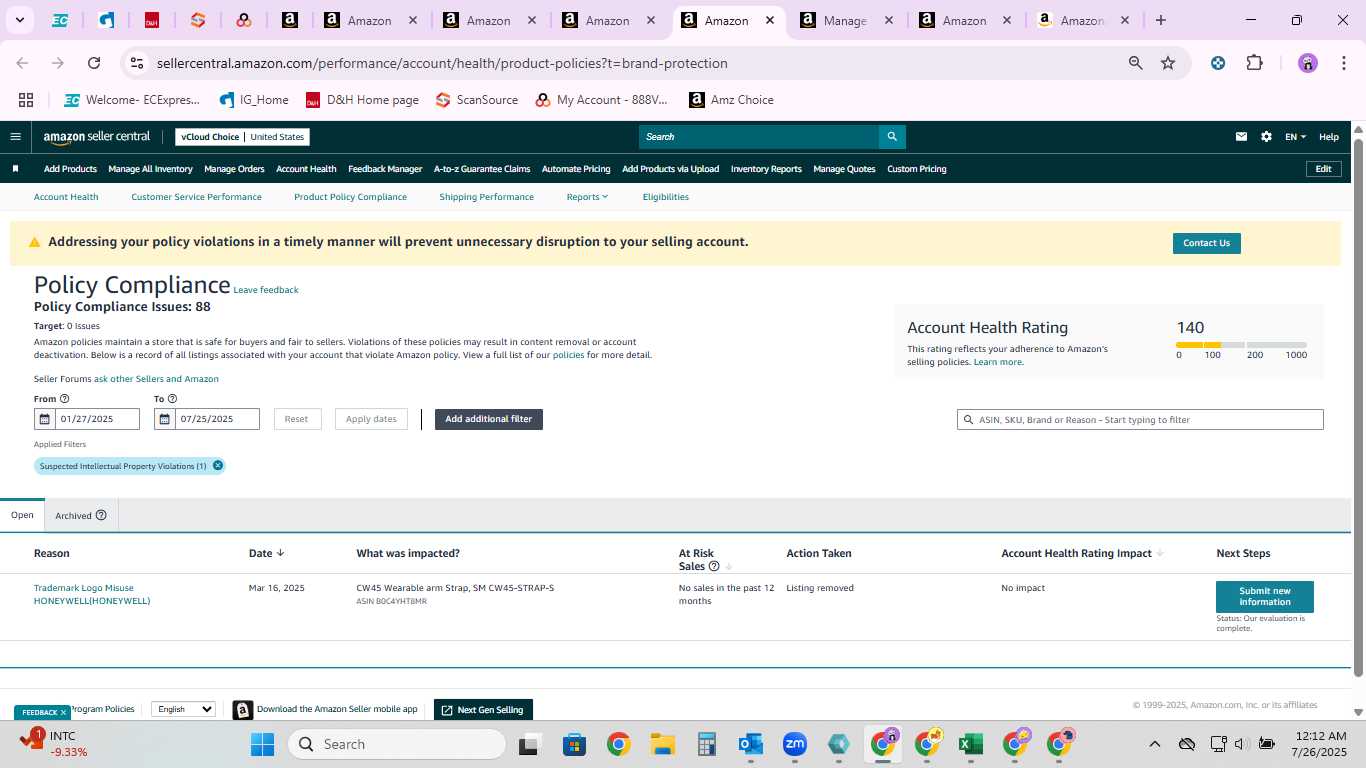Click the Contact Us button

coord(1206,243)
